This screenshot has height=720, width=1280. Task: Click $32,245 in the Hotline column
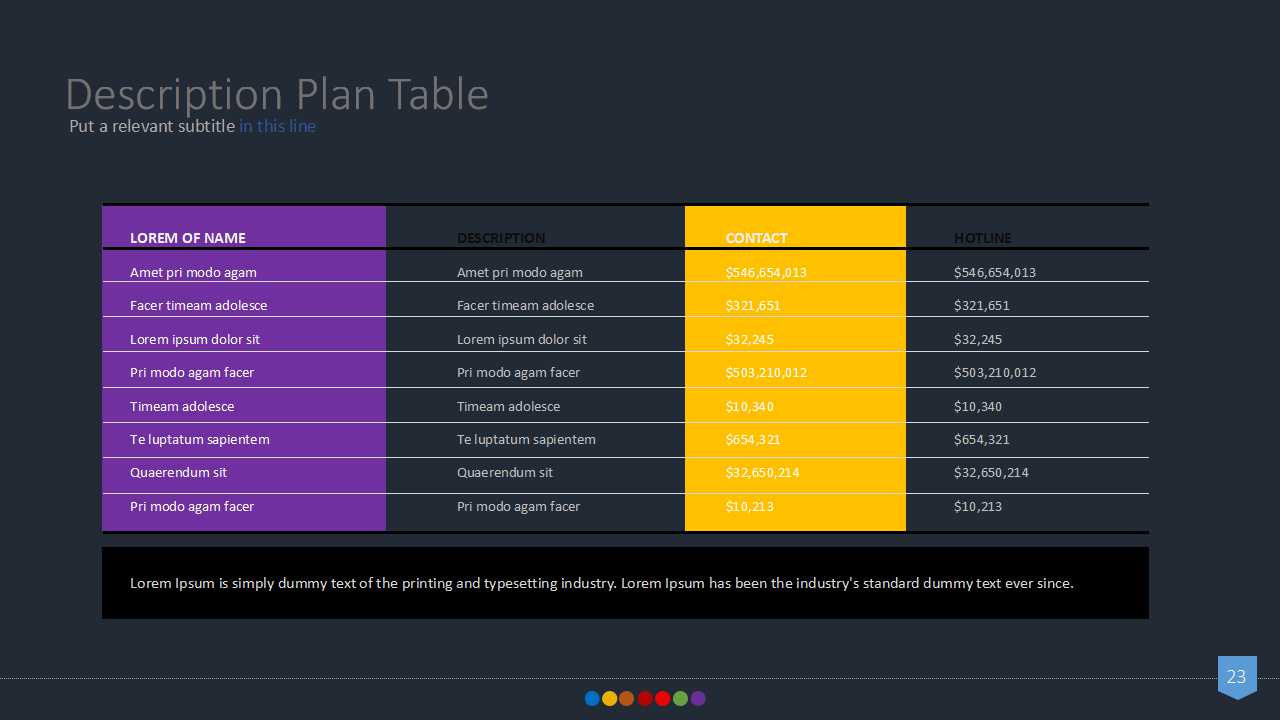pos(978,340)
